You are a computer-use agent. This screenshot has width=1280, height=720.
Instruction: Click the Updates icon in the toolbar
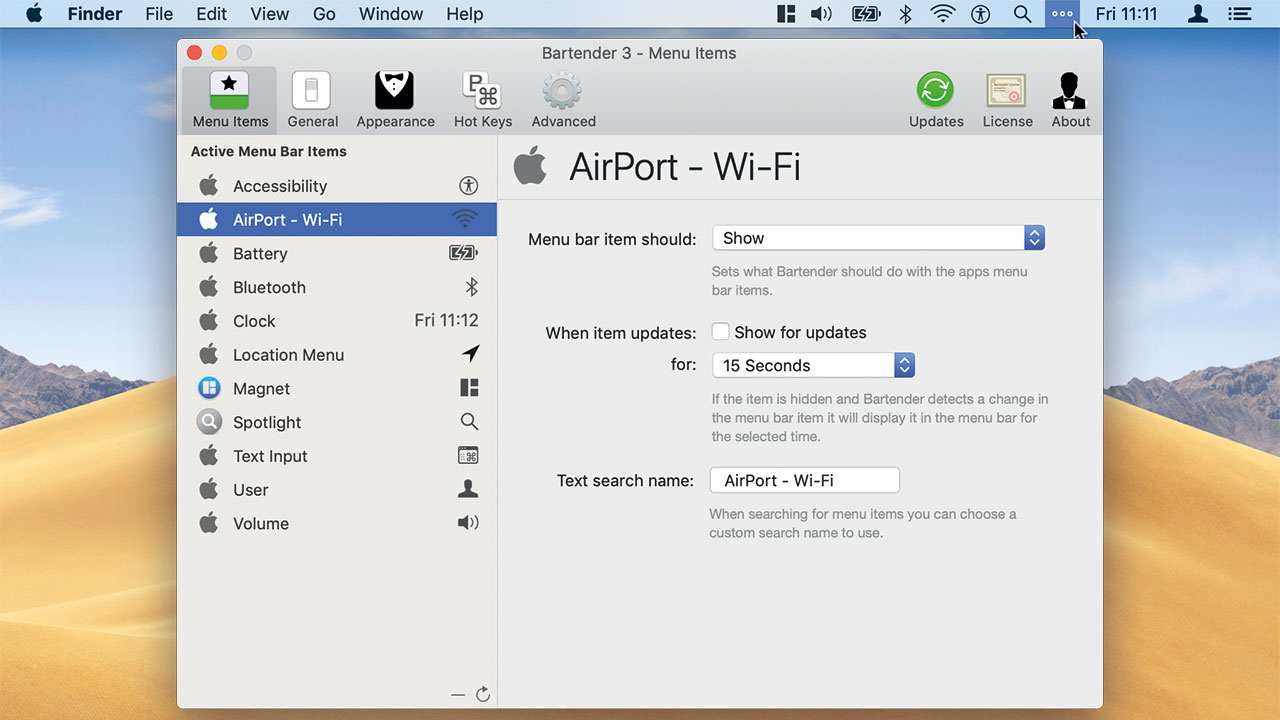coord(935,98)
